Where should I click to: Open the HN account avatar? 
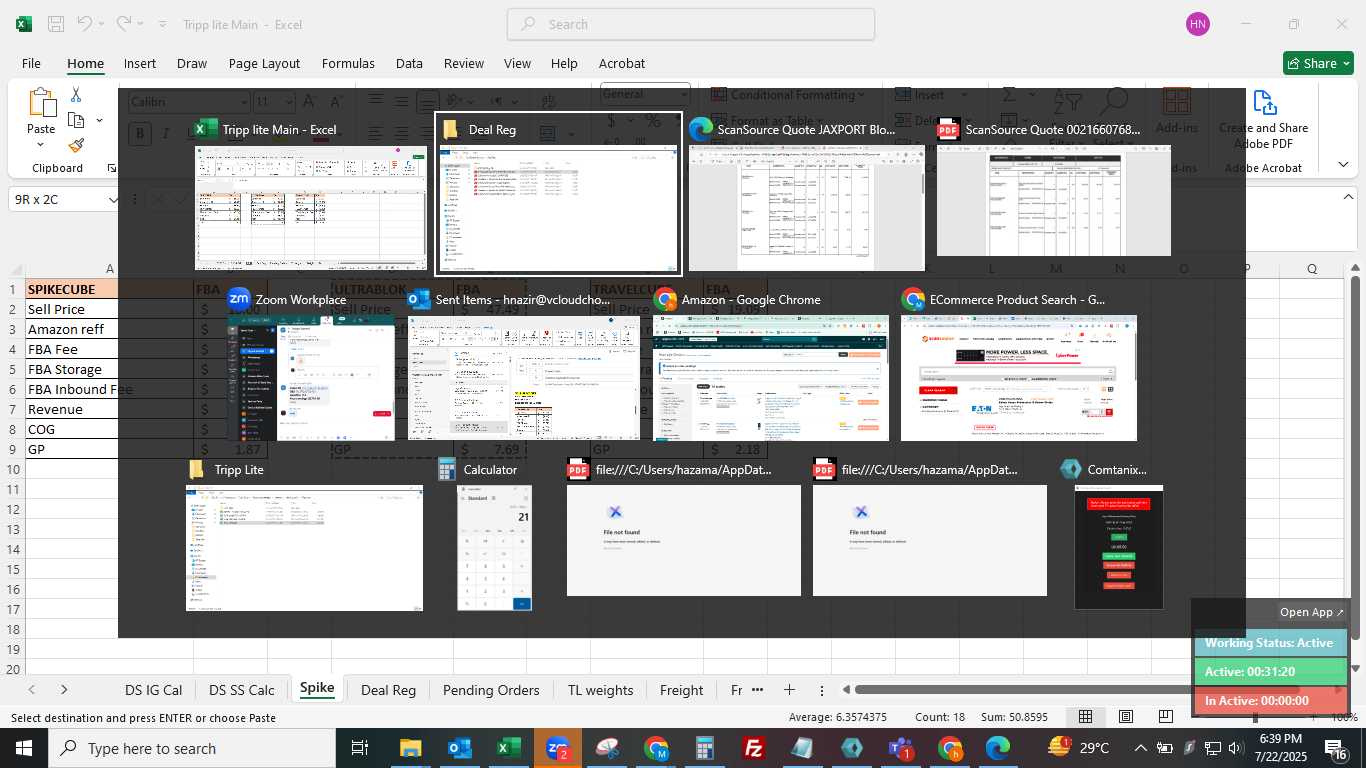[1197, 24]
